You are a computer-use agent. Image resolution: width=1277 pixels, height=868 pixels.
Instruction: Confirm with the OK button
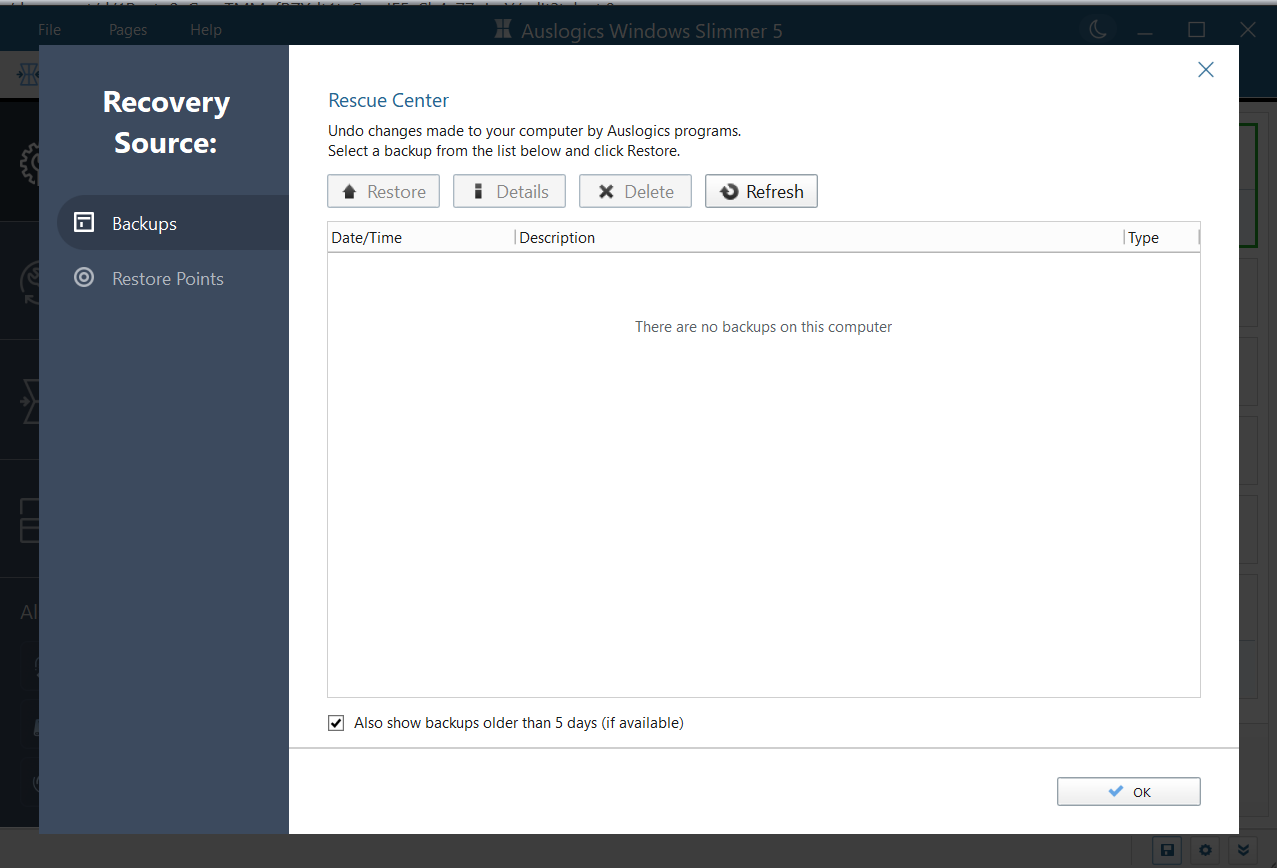[1128, 791]
